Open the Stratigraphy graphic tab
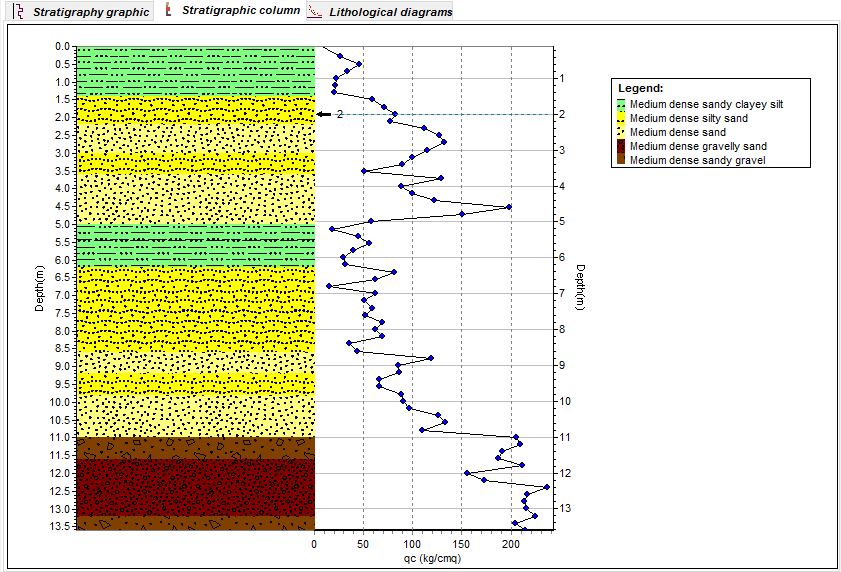The width and height of the screenshot is (841, 572). pos(91,12)
